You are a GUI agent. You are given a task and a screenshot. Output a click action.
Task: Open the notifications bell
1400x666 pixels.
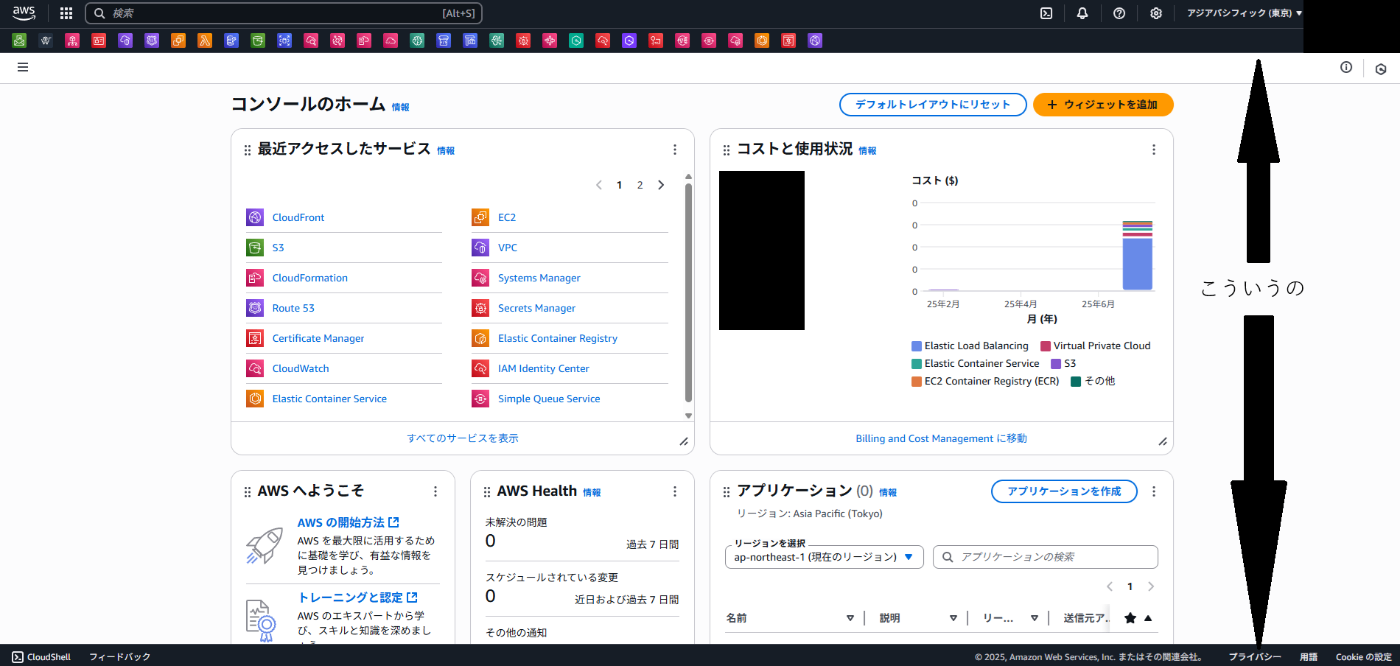pos(1082,13)
